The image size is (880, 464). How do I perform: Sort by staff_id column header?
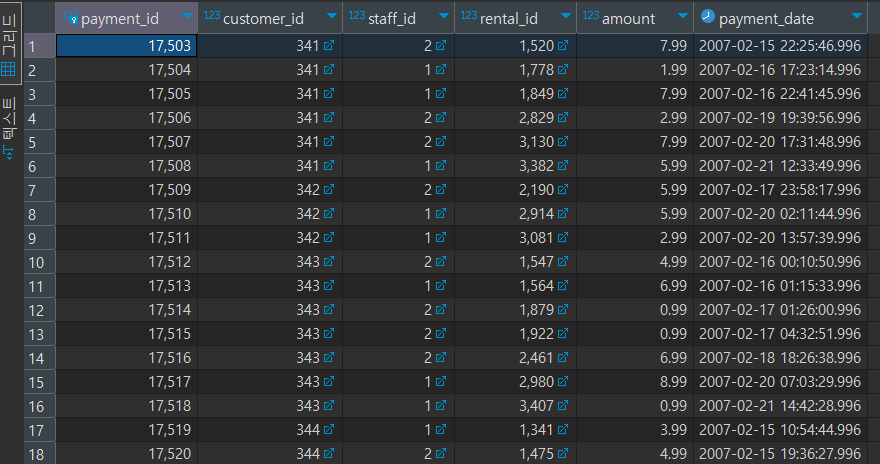(392, 19)
